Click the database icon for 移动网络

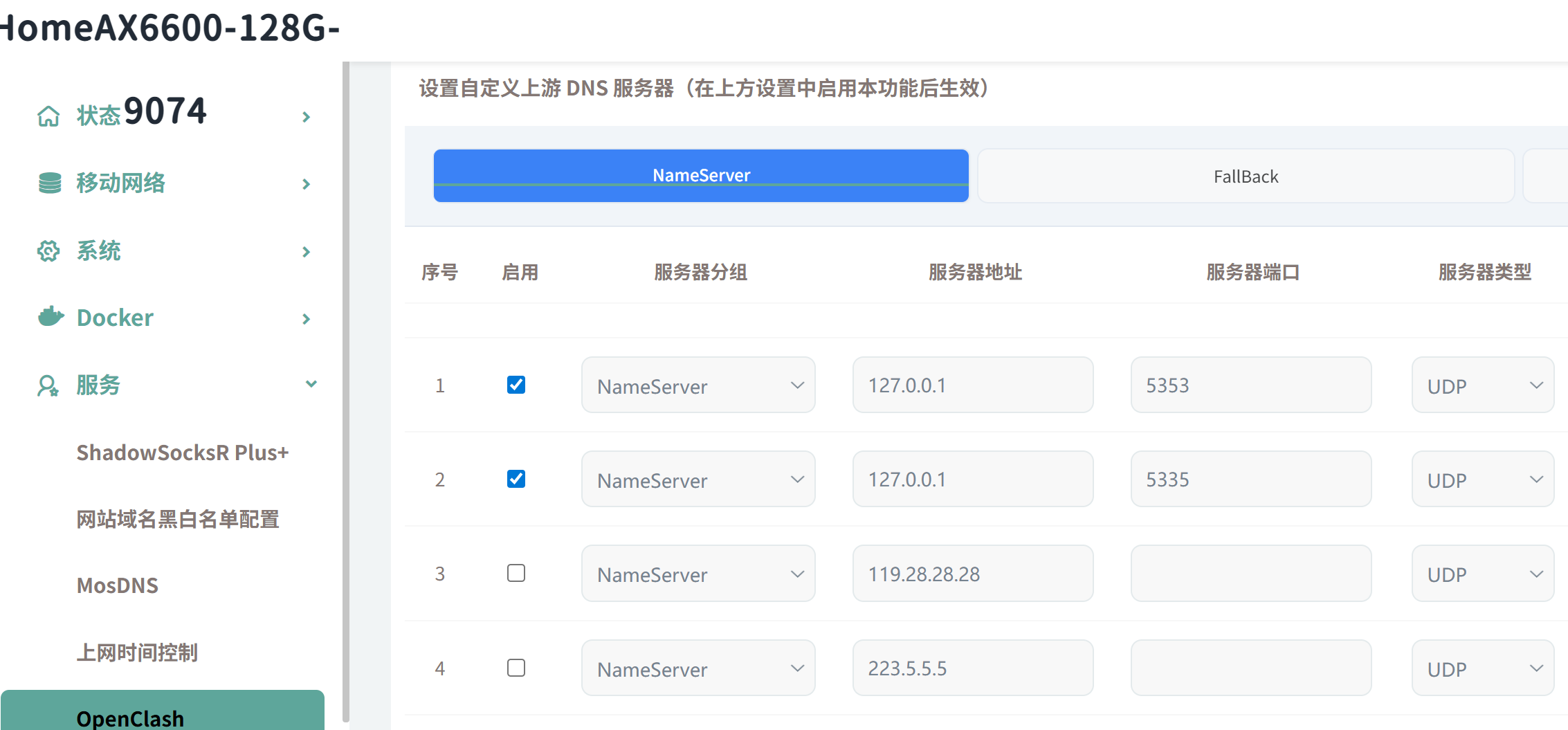point(49,183)
